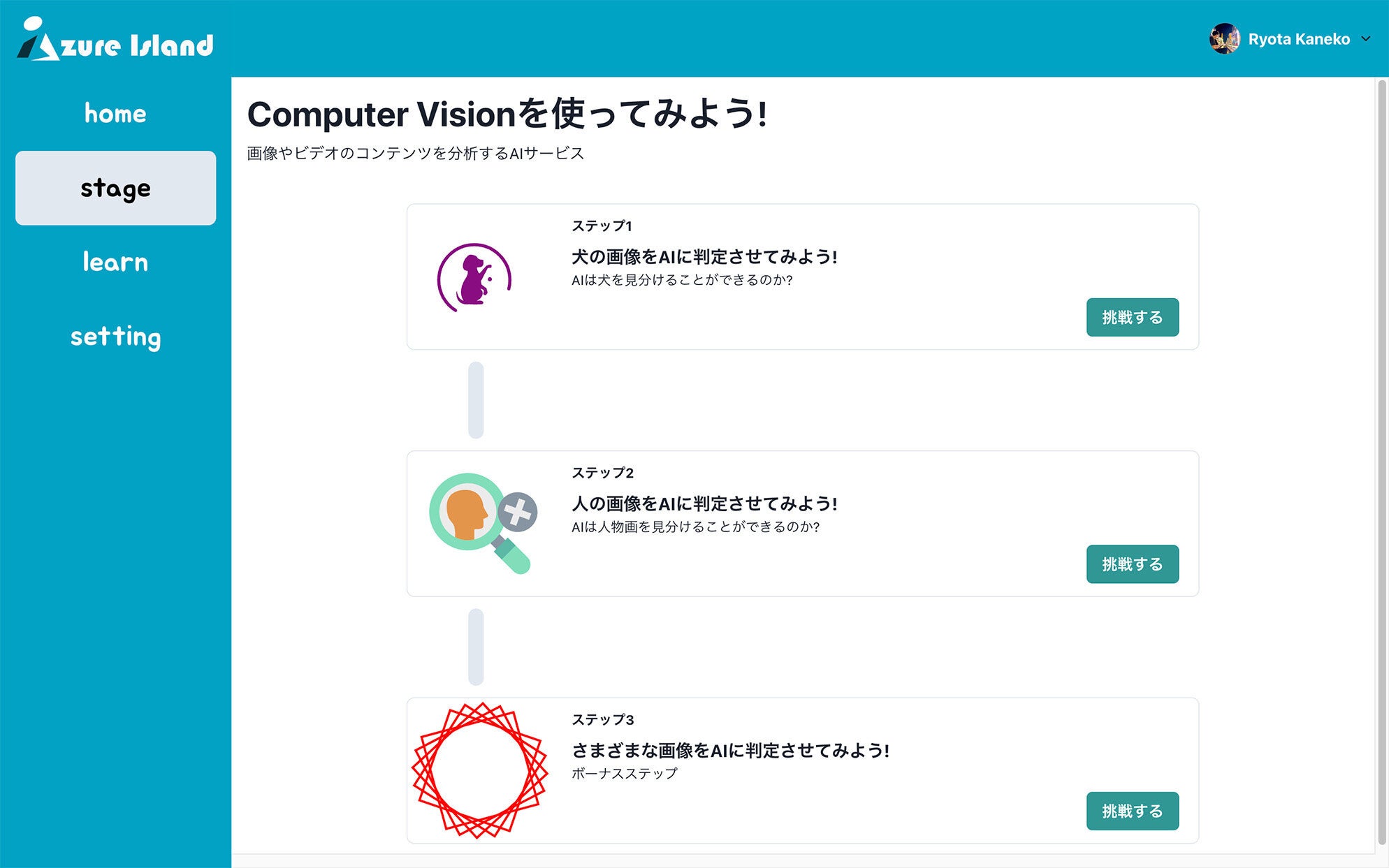Click the Step 3 bonus step title

pyautogui.click(x=729, y=751)
